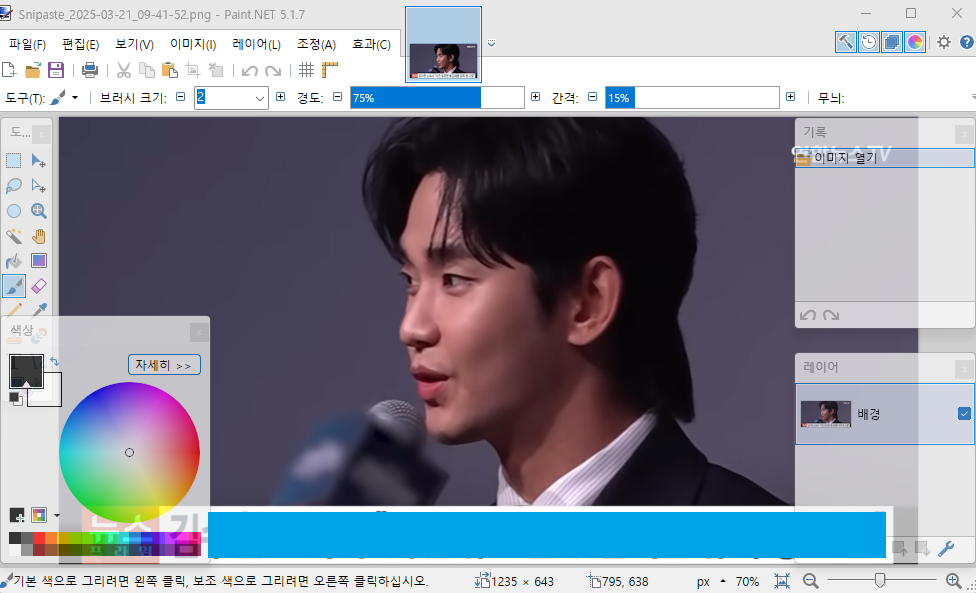Create a new image with New icon
Screen dimensions: 976x593
(9, 70)
